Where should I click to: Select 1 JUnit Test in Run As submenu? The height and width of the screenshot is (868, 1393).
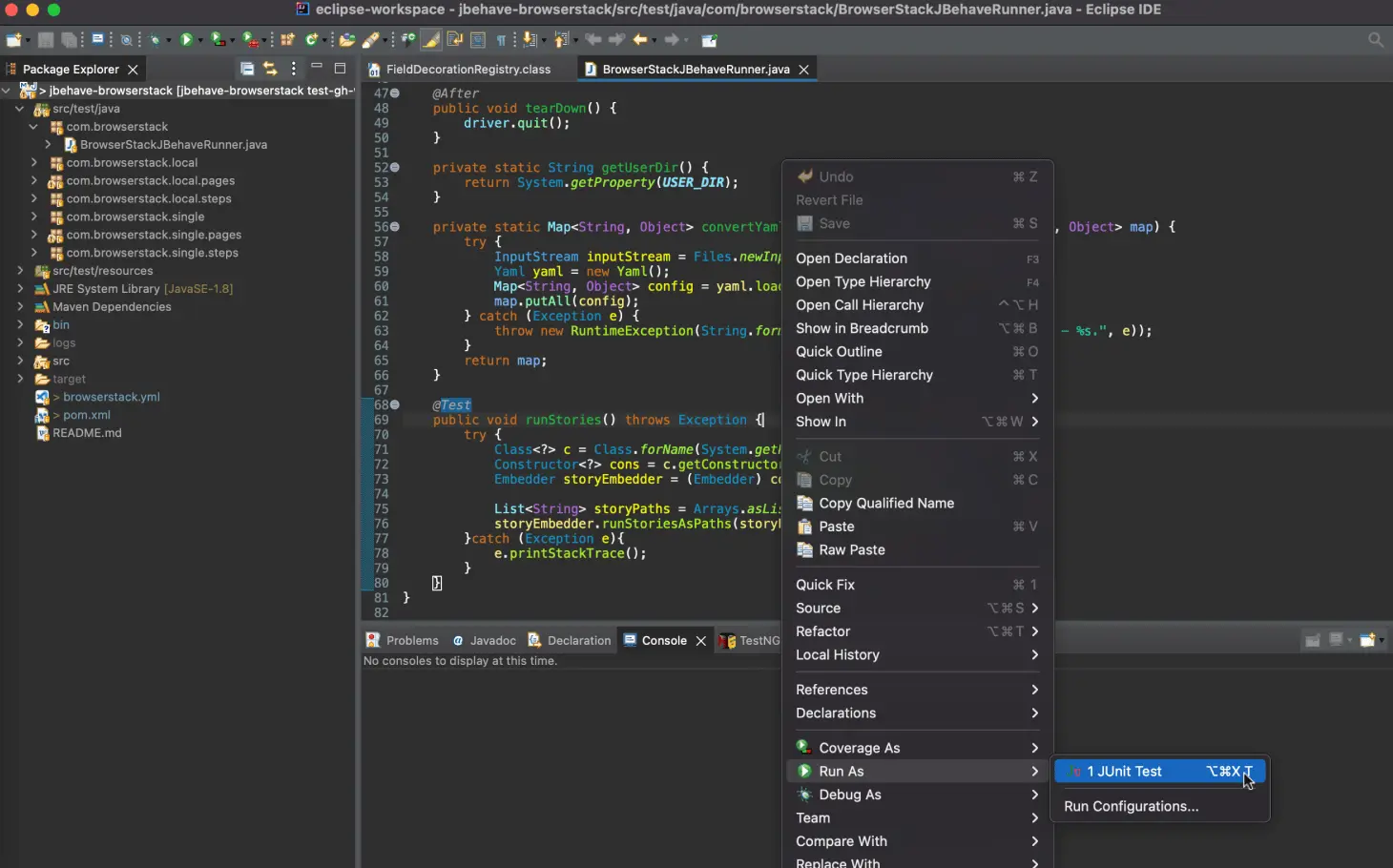[1124, 772]
